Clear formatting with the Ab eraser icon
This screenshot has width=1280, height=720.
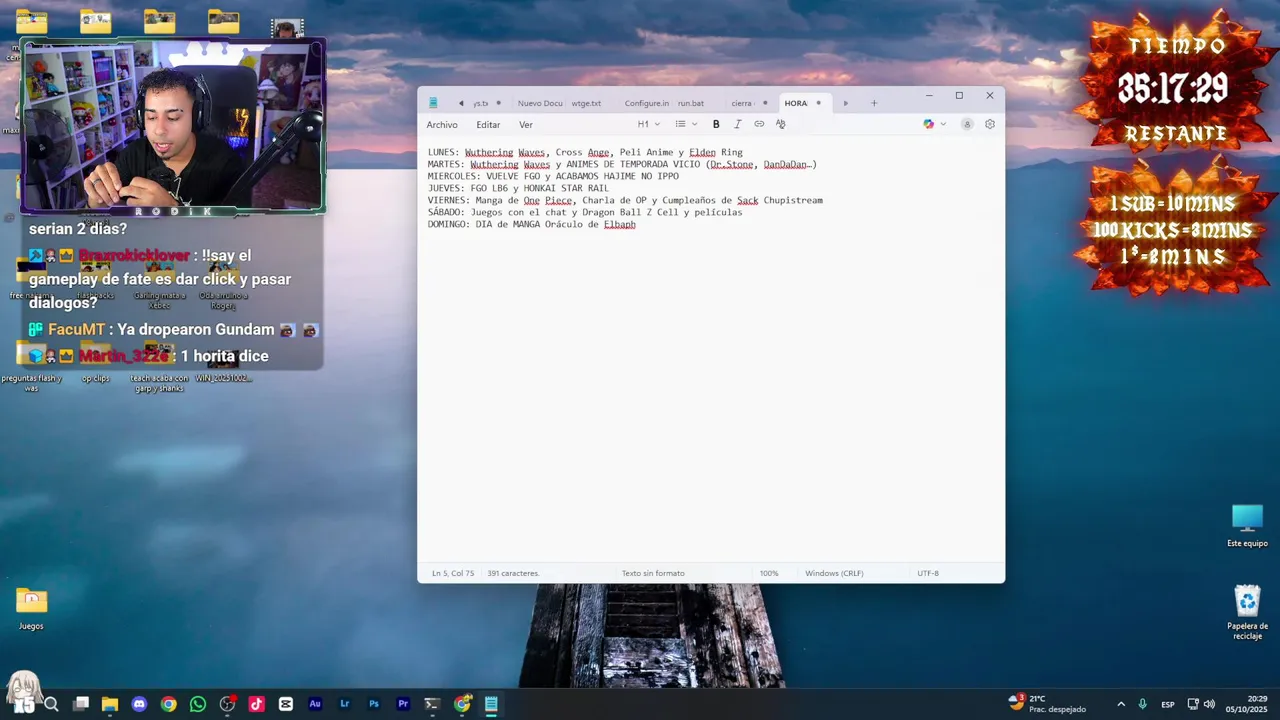781,124
